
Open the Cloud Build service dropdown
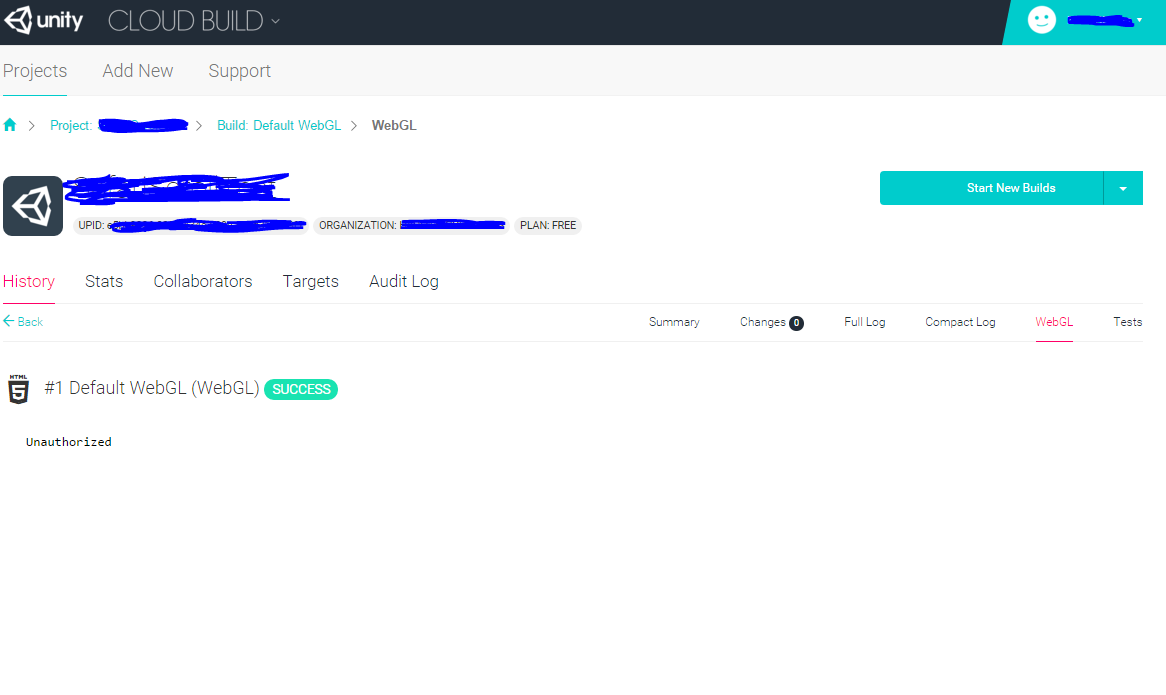[194, 21]
